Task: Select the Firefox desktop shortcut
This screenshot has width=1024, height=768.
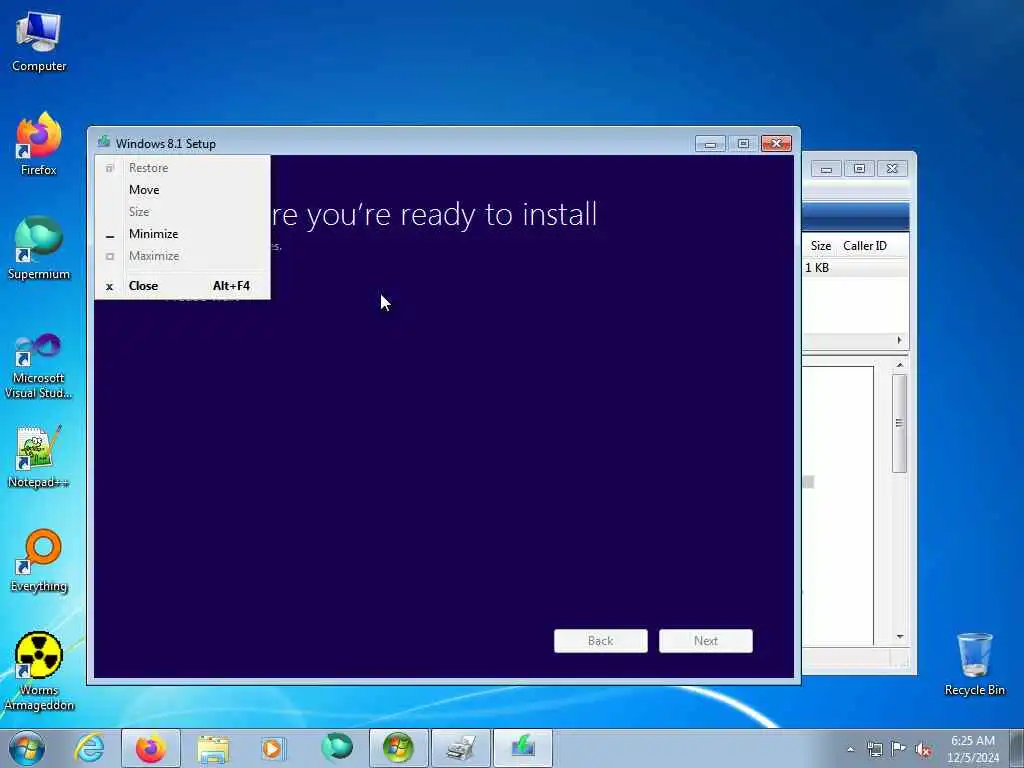Action: tap(39, 144)
